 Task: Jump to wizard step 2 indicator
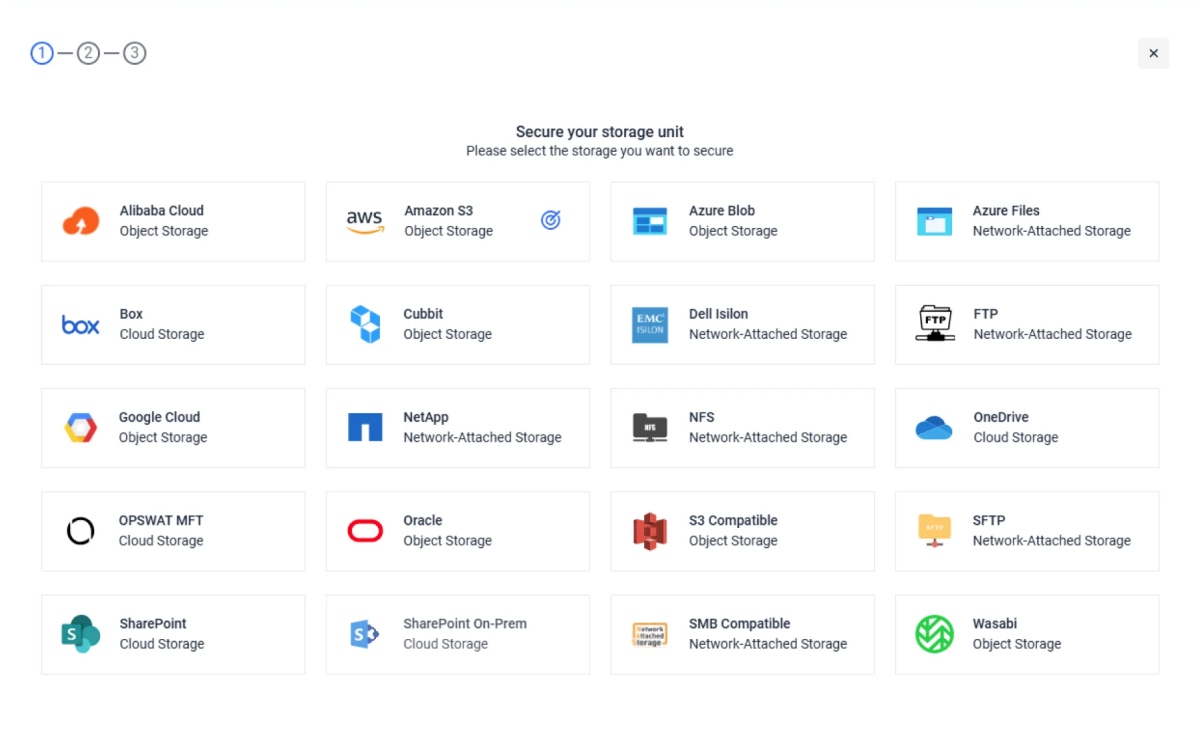[88, 53]
